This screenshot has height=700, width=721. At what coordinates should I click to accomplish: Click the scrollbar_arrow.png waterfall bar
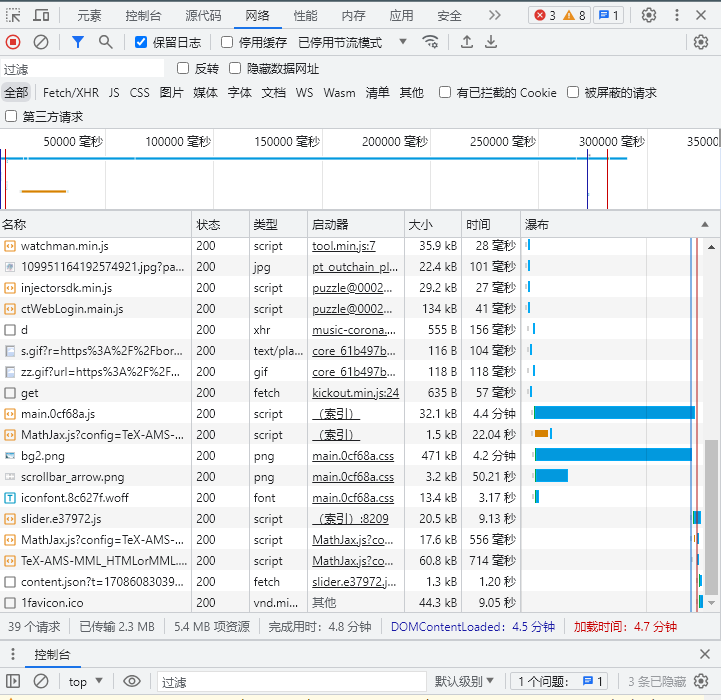[x=551, y=476]
